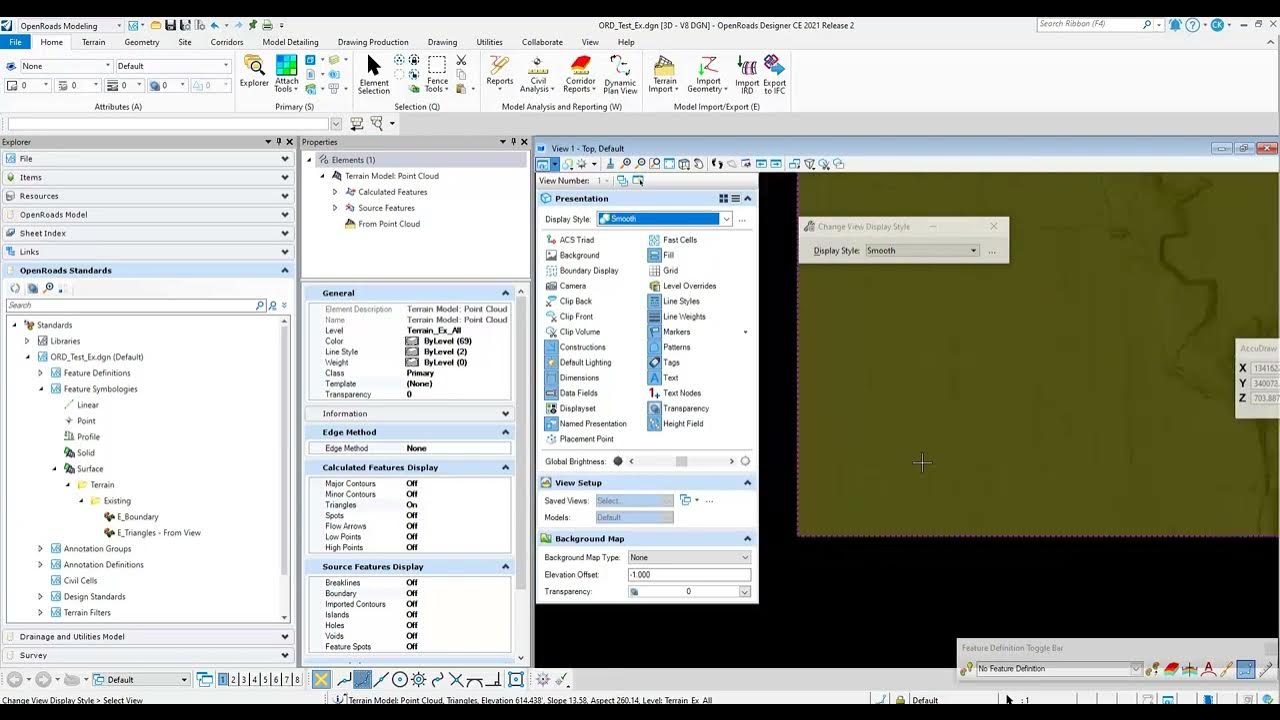Open the Drawing Production ribbon tab
The width and height of the screenshot is (1280, 720).
(x=373, y=42)
